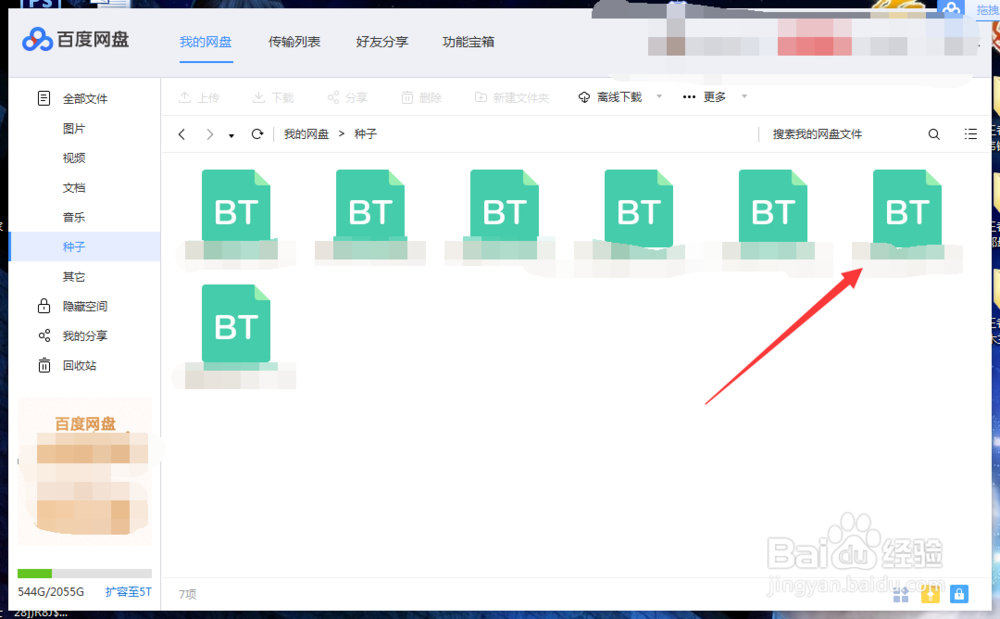The image size is (1000, 619).
Task: Open 我的分享 share icon entry
Action: (72, 336)
